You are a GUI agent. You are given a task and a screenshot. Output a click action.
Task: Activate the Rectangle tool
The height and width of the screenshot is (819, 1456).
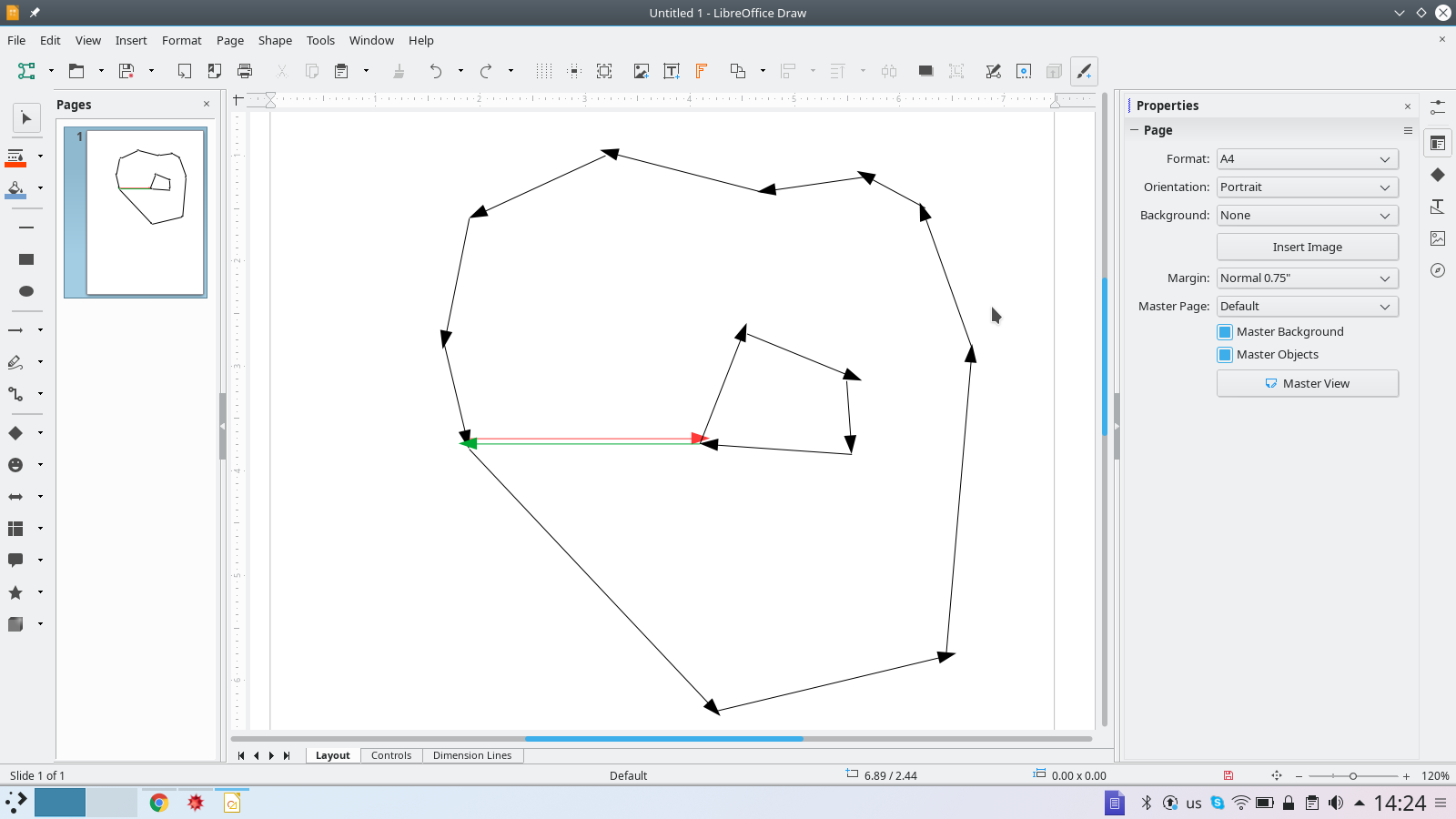[26, 258]
